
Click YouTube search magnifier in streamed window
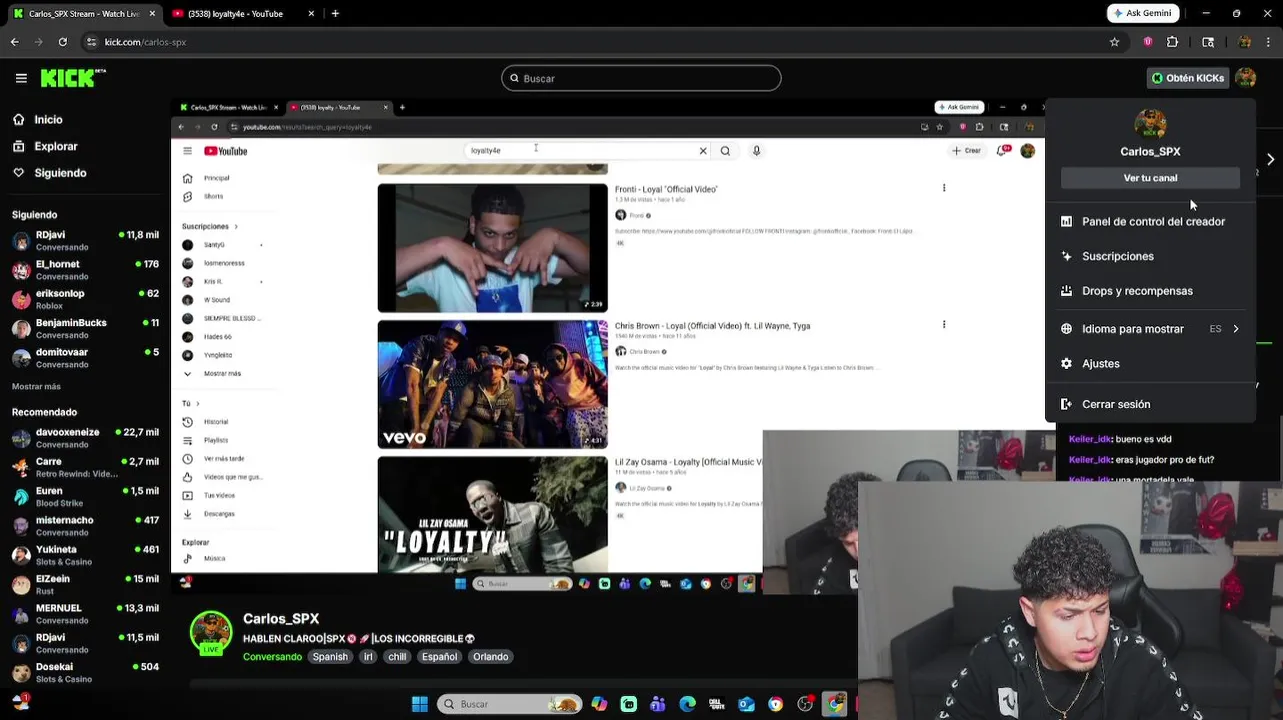coord(725,151)
